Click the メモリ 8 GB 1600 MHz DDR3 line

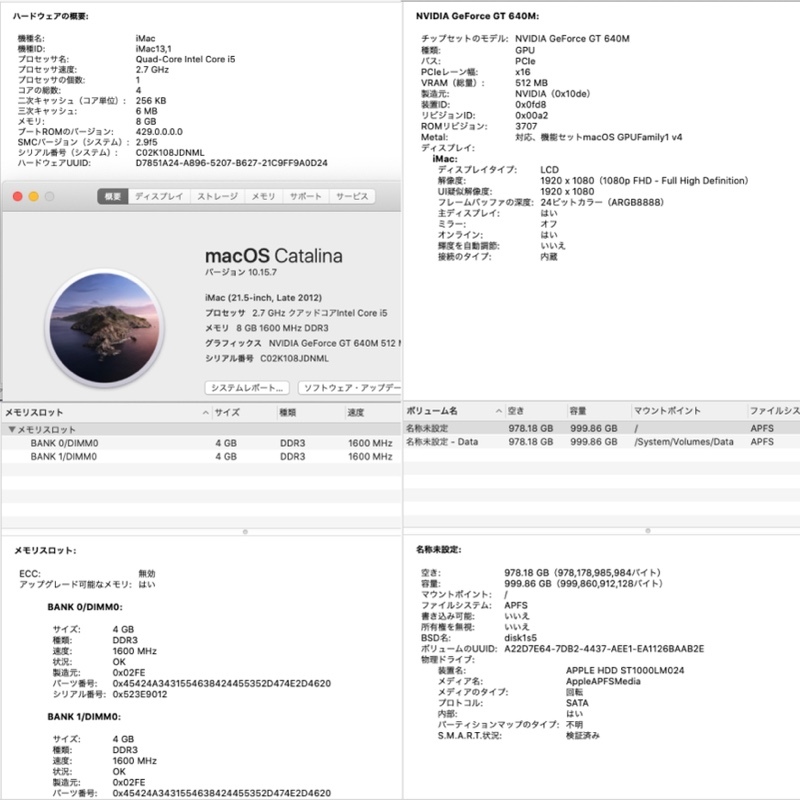coord(267,328)
